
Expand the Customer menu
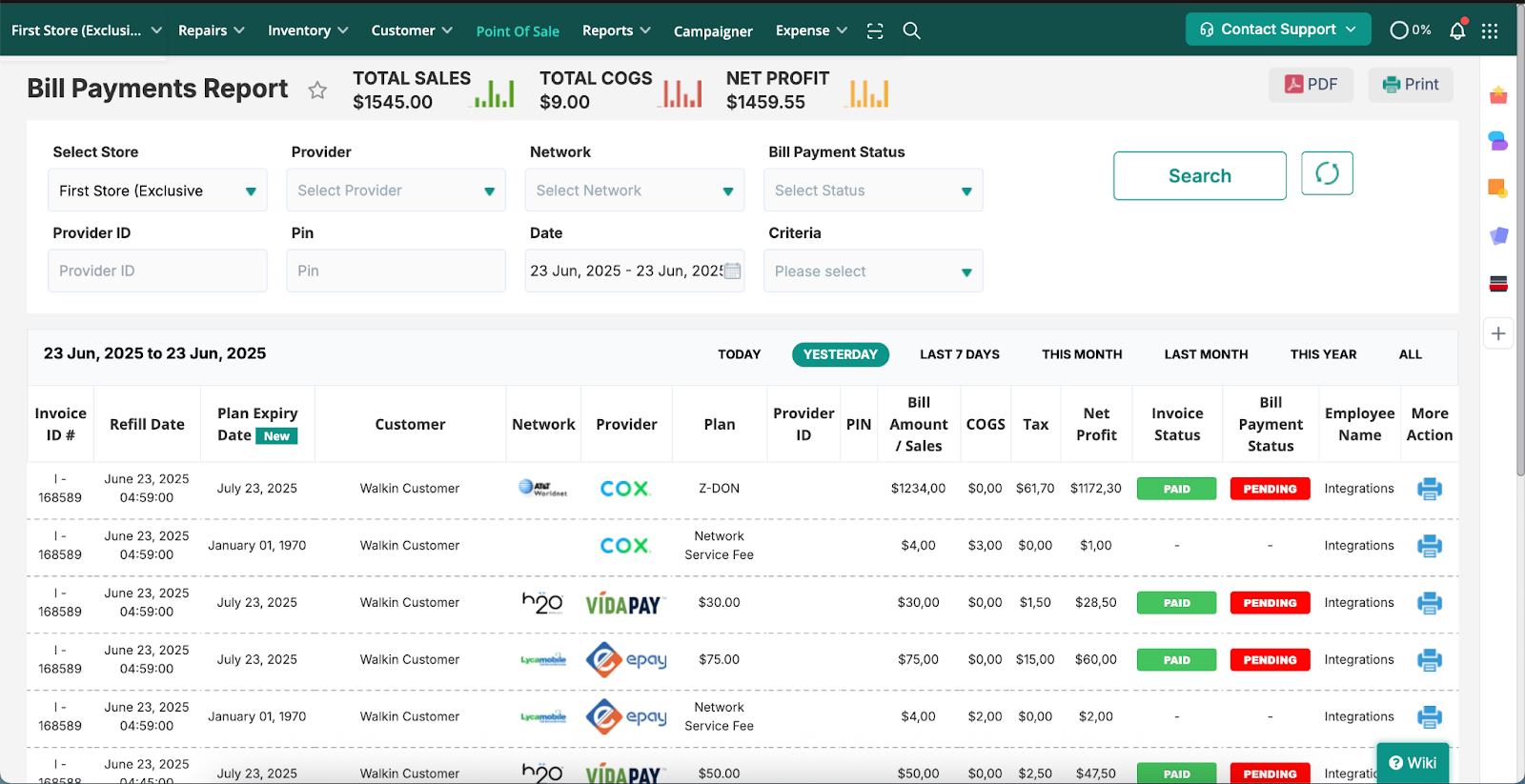412,30
